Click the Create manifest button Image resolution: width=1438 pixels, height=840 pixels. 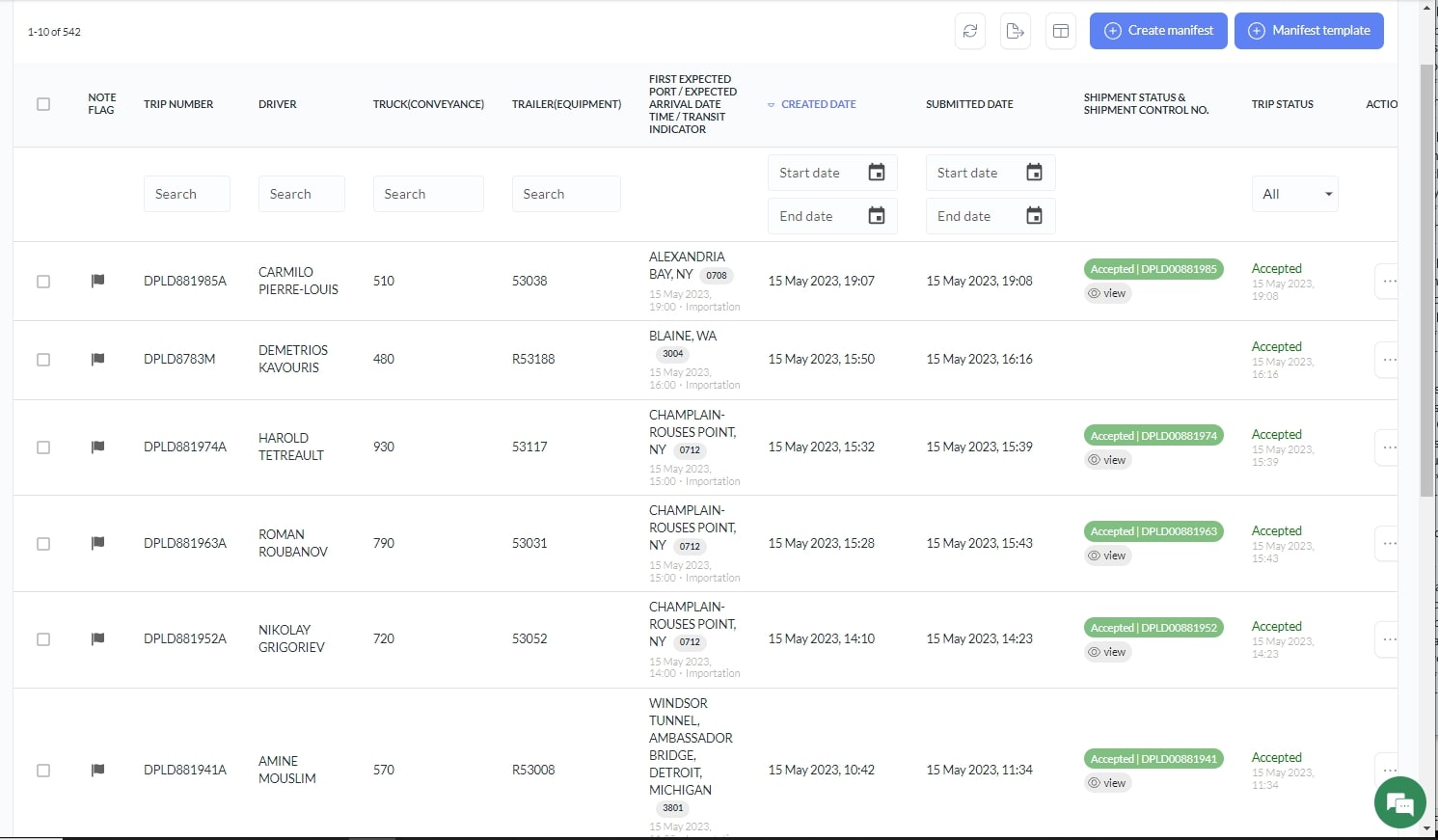pos(1158,31)
